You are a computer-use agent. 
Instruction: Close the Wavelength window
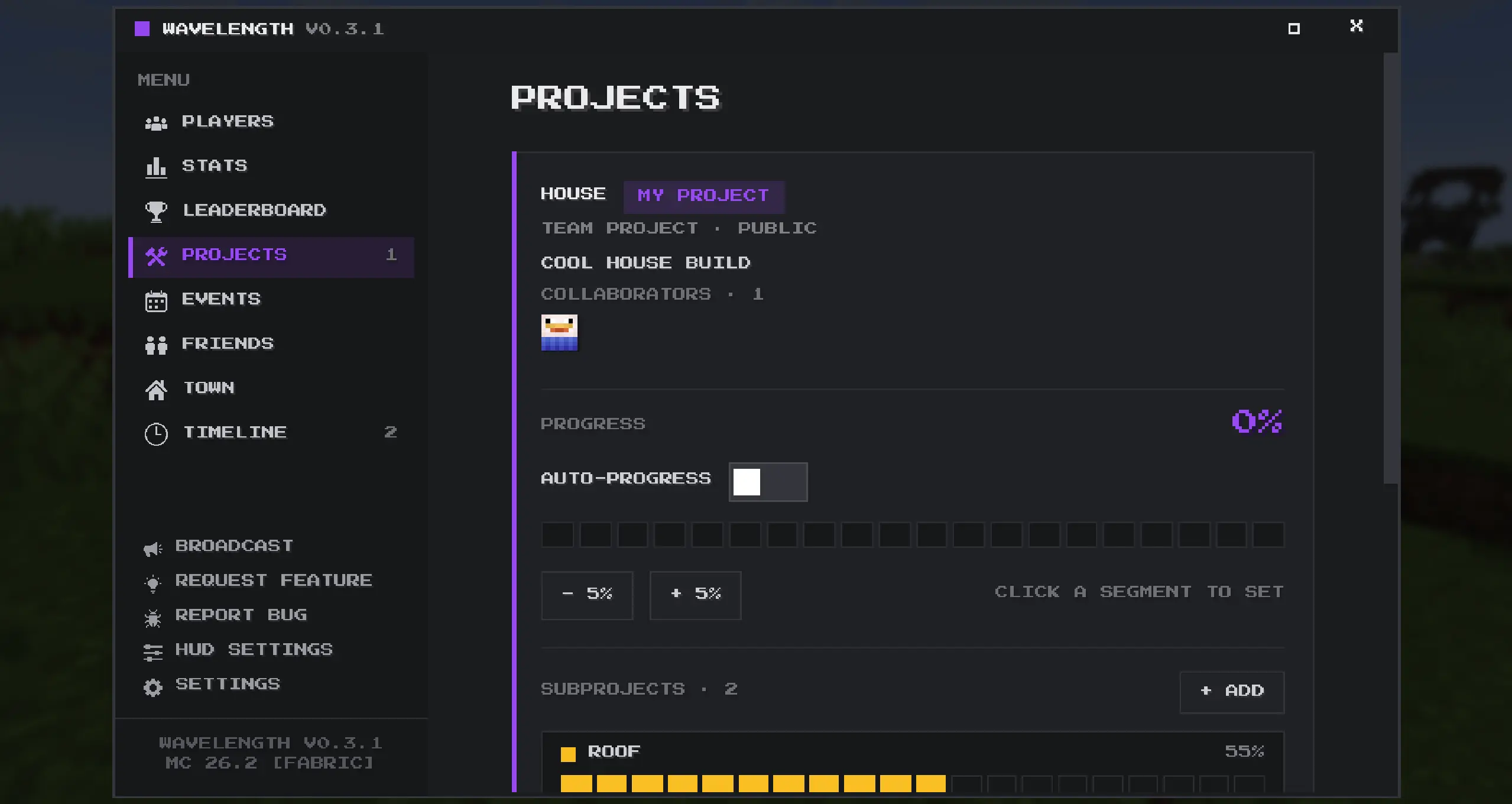tap(1357, 25)
